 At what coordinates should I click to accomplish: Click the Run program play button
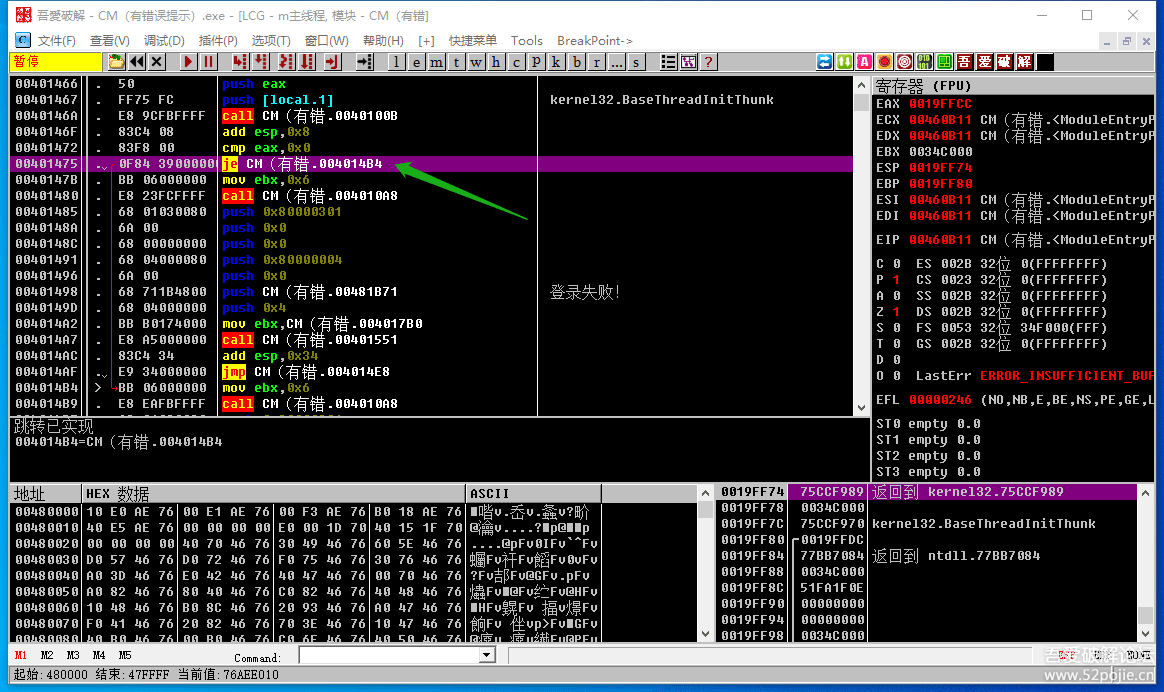tap(188, 62)
